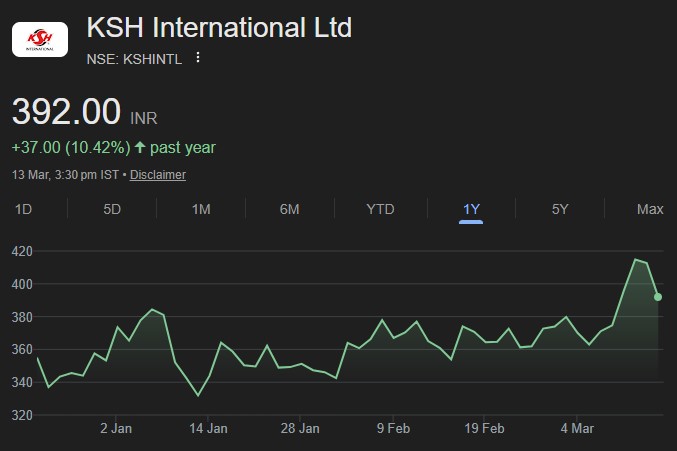The height and width of the screenshot is (451, 677).
Task: Select the 5D time range tab
Action: (x=112, y=209)
